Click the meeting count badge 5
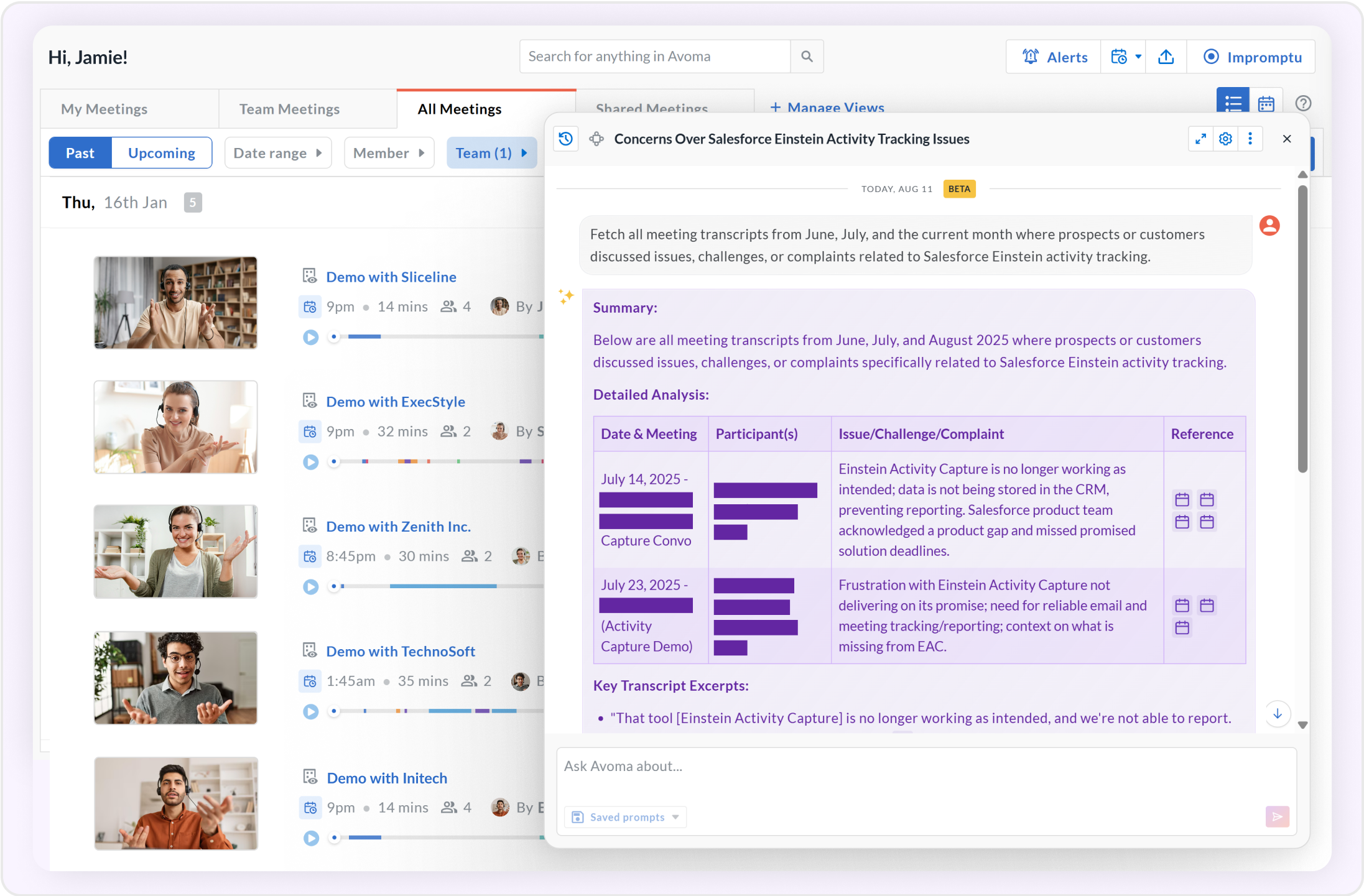 [x=193, y=203]
